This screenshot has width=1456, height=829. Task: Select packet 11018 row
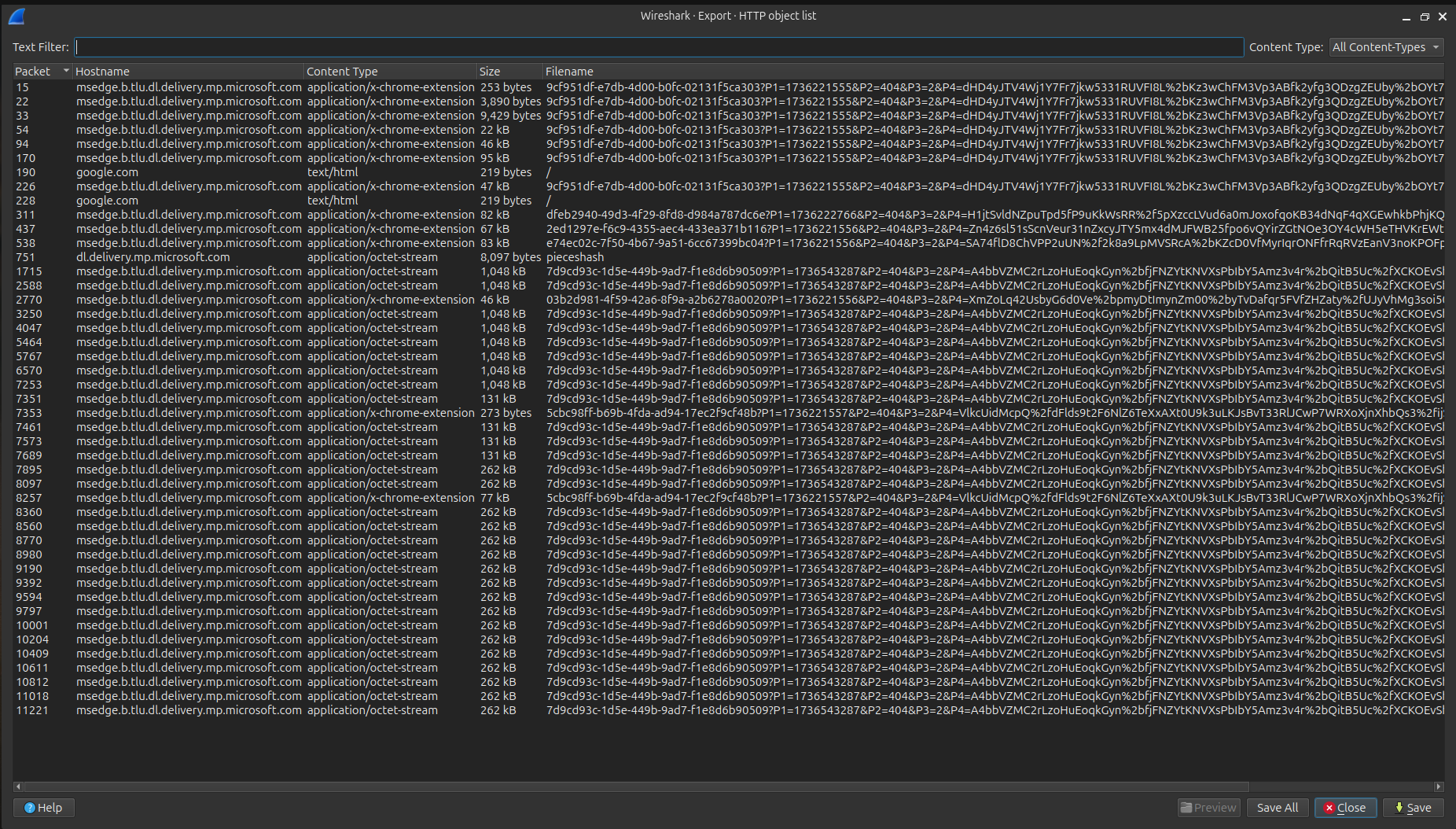729,696
